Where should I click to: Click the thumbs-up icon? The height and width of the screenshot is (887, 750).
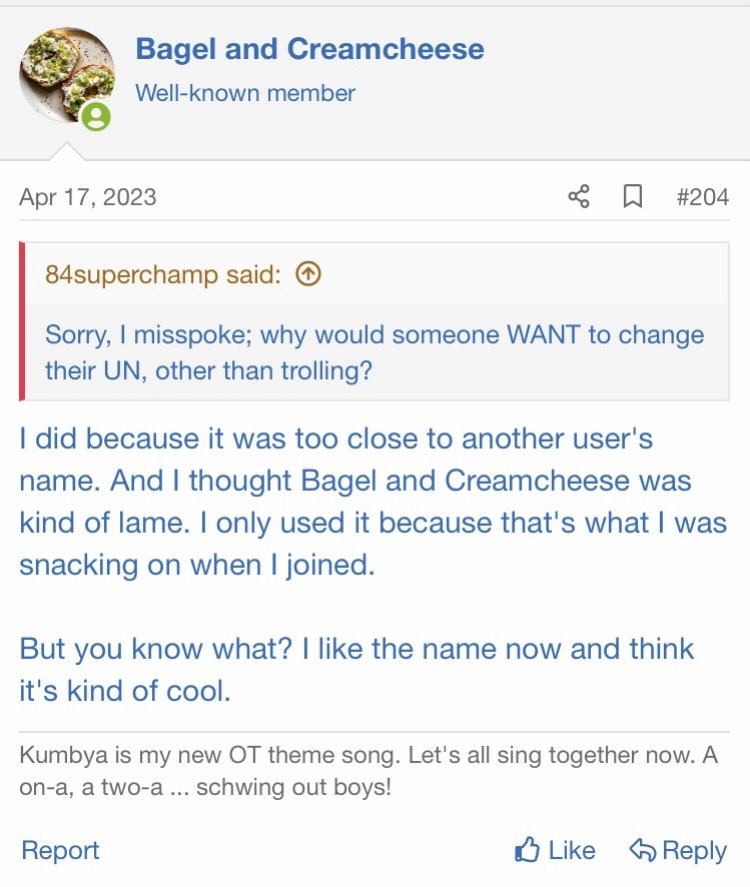point(527,851)
